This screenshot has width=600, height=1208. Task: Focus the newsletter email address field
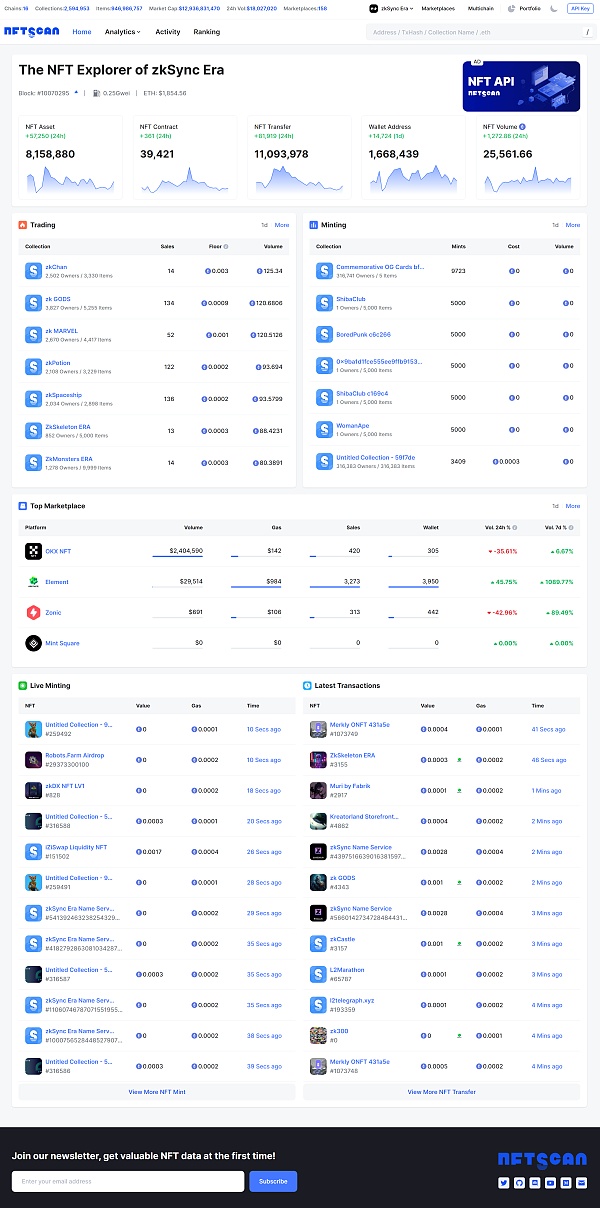128,1181
